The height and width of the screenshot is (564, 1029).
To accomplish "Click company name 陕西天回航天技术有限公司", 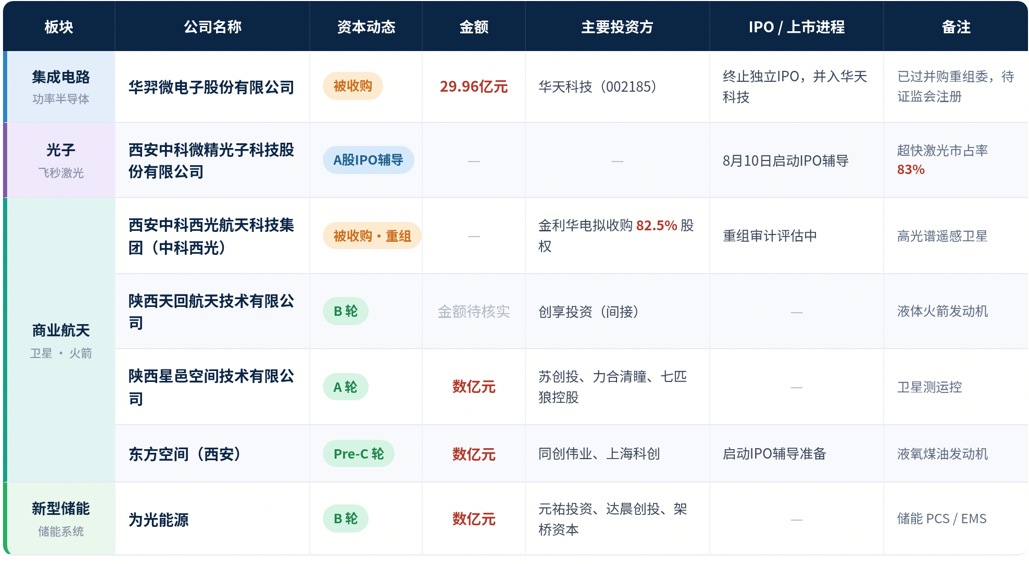I will [211, 311].
